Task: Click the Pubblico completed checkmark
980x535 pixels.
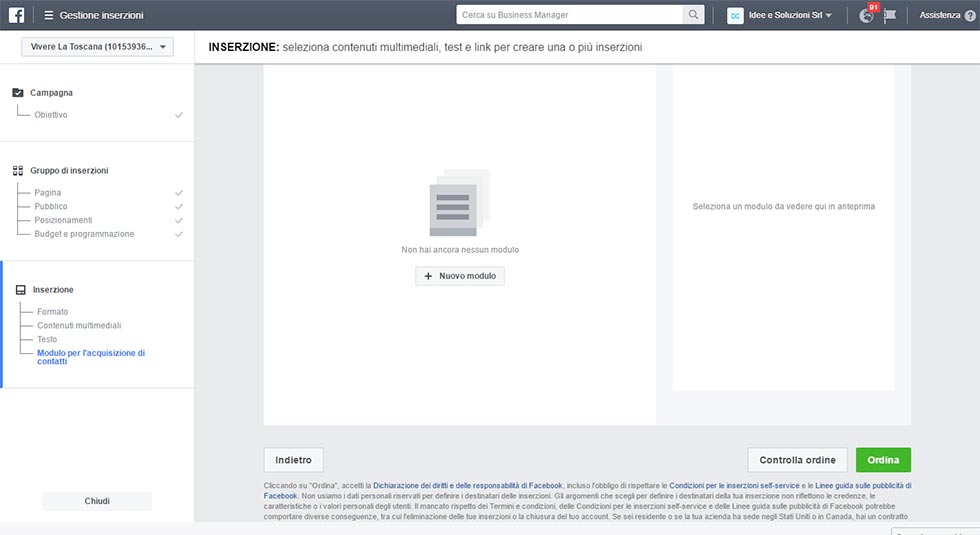Action: pyautogui.click(x=179, y=207)
